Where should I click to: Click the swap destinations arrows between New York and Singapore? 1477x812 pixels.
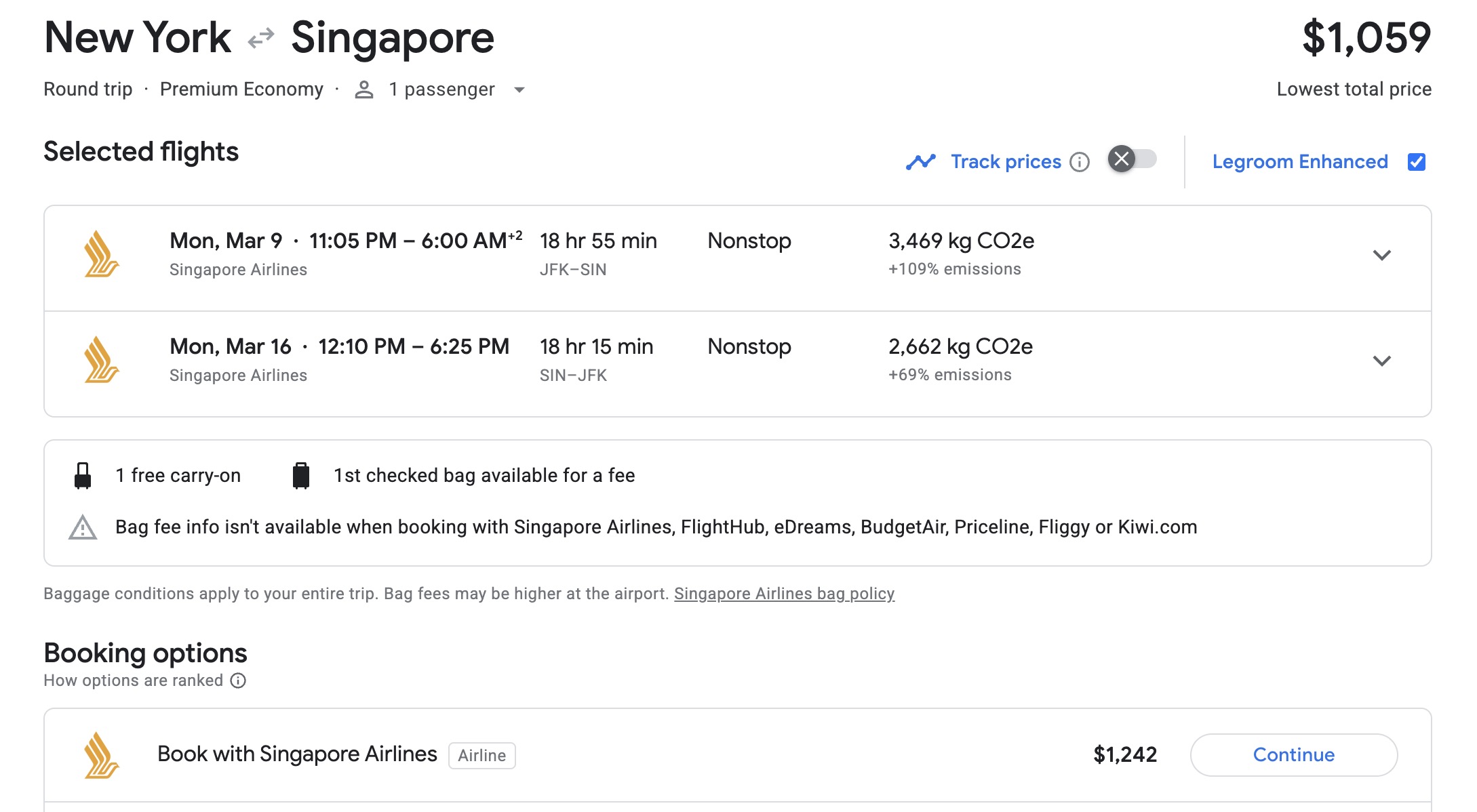click(261, 39)
